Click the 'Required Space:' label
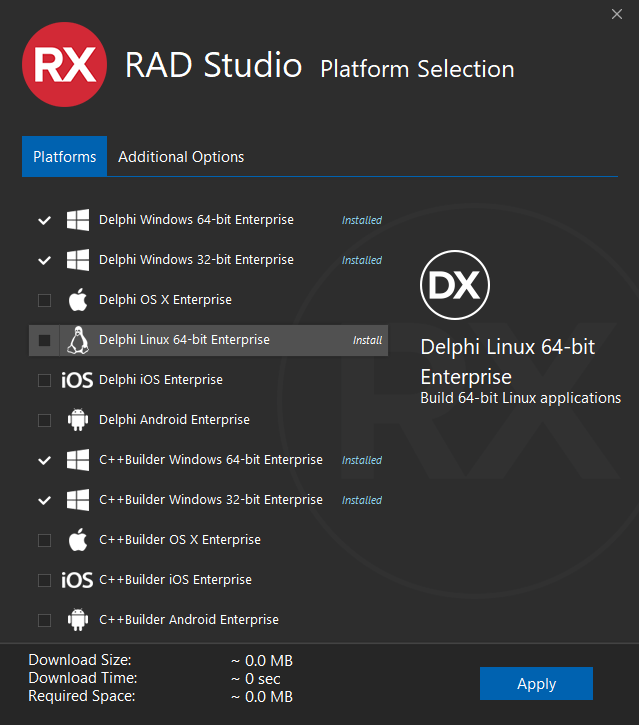Screen dimensions: 639x725 (x=82, y=696)
